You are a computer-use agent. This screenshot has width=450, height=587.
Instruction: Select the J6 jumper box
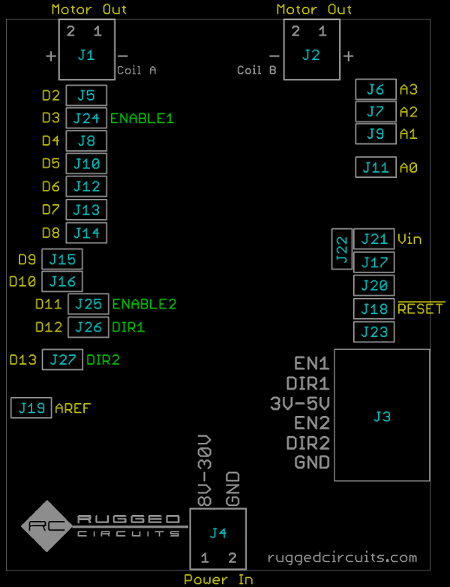pyautogui.click(x=376, y=89)
